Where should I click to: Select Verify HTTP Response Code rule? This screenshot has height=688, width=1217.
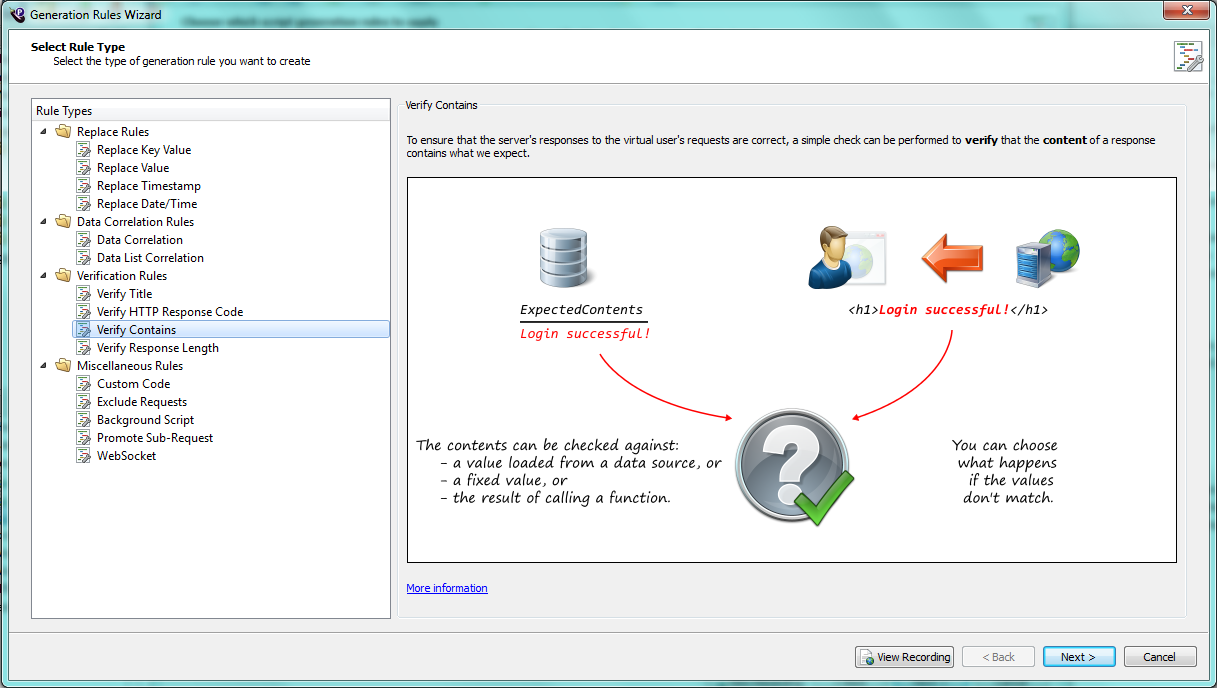[169, 312]
